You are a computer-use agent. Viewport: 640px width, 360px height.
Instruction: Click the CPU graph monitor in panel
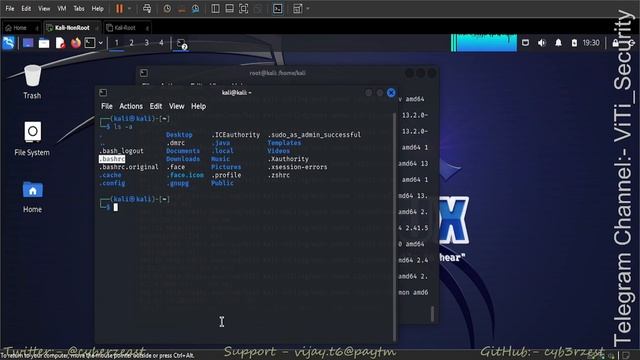[x=484, y=43]
